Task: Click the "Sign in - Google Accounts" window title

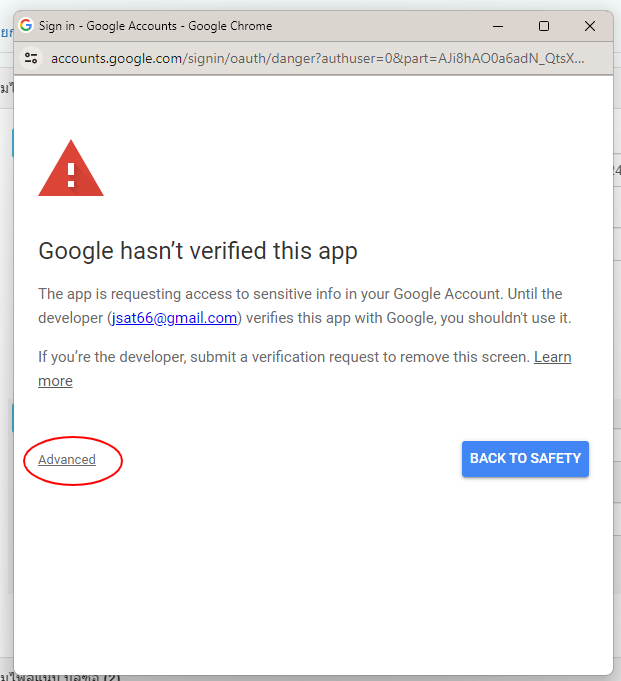Action: coord(155,26)
